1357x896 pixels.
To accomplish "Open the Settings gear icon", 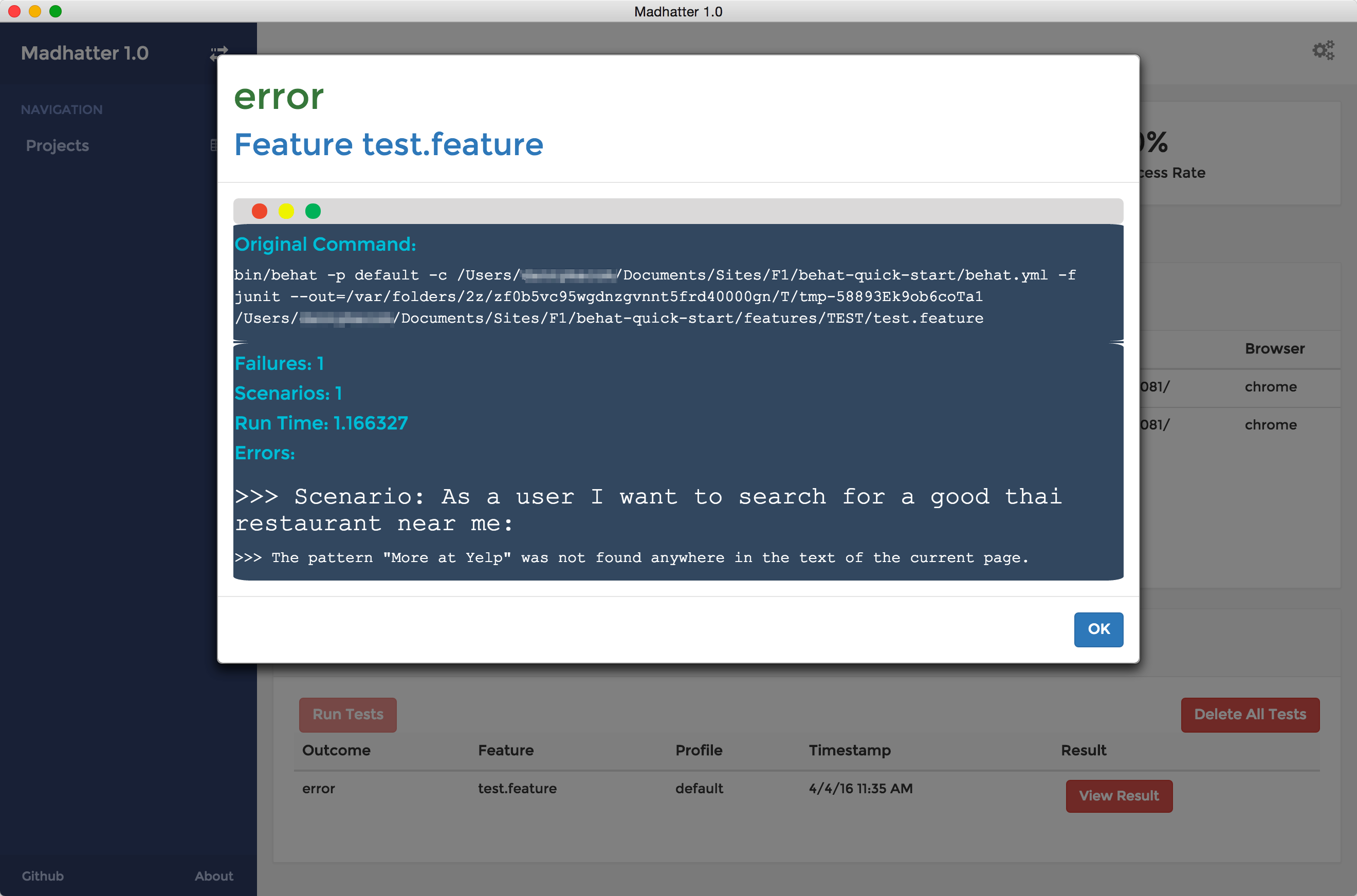I will [1322, 50].
